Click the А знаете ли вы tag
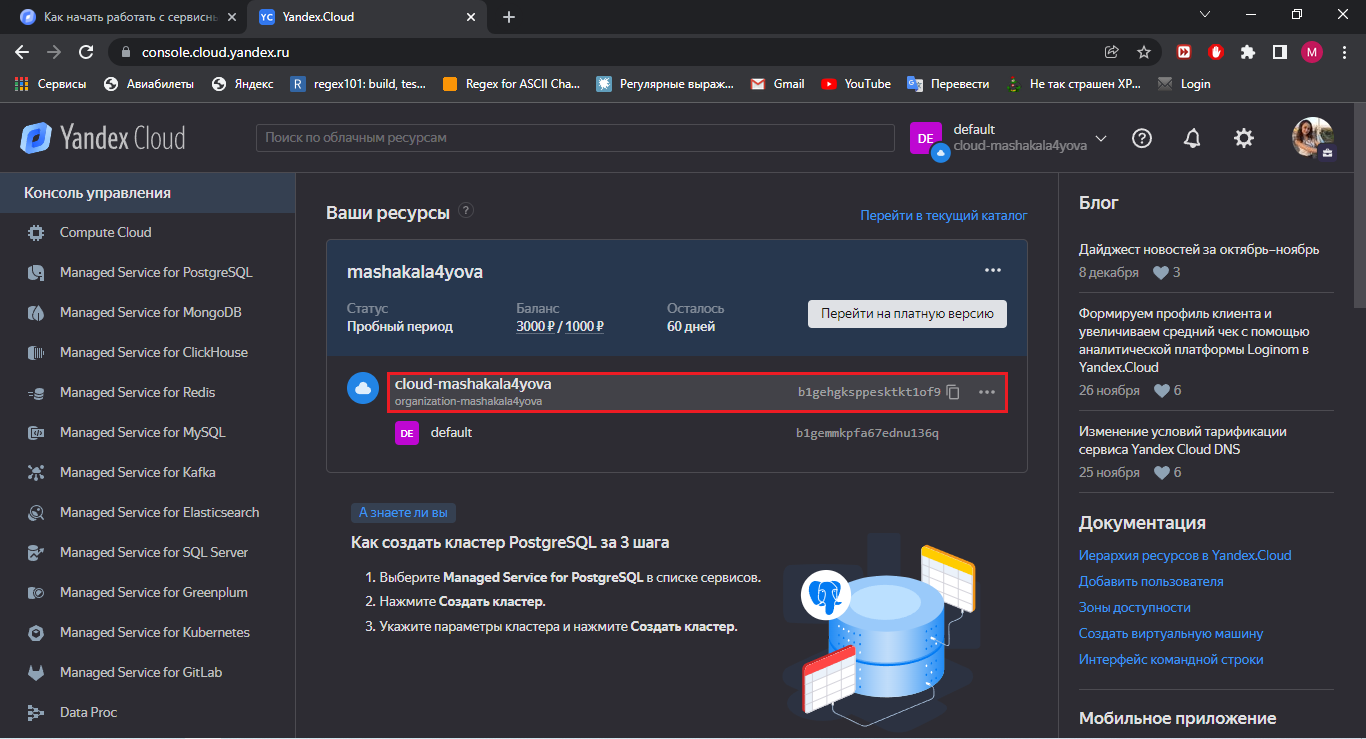1366x739 pixels. point(403,513)
